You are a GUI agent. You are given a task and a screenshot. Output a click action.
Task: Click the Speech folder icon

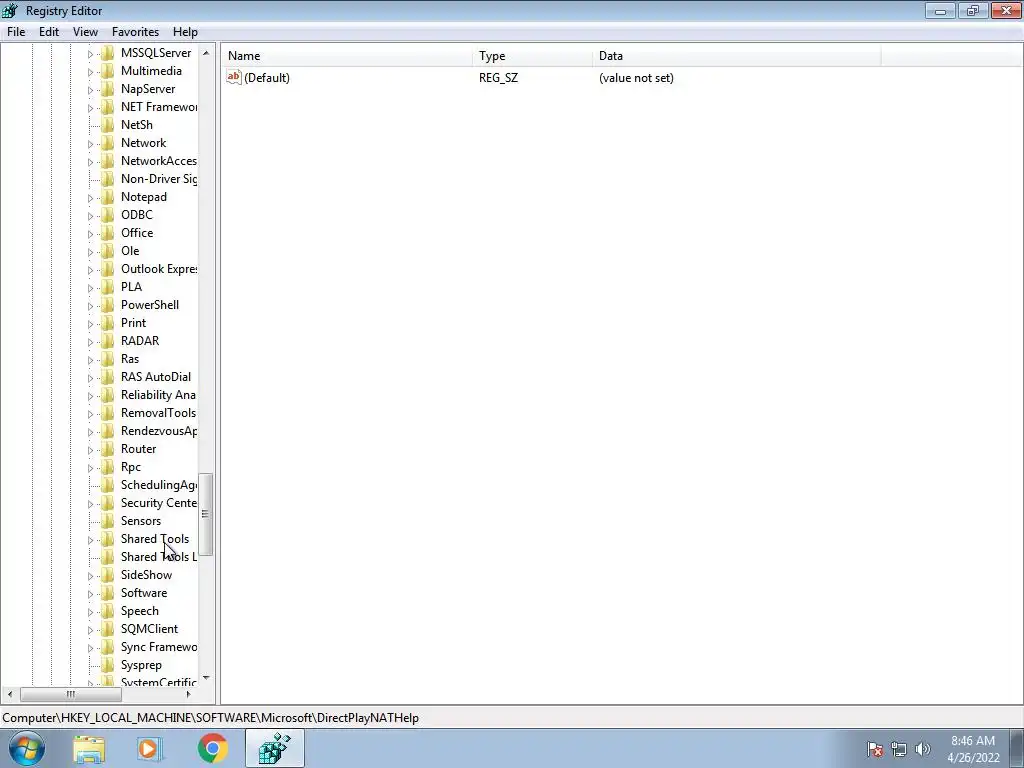108,611
